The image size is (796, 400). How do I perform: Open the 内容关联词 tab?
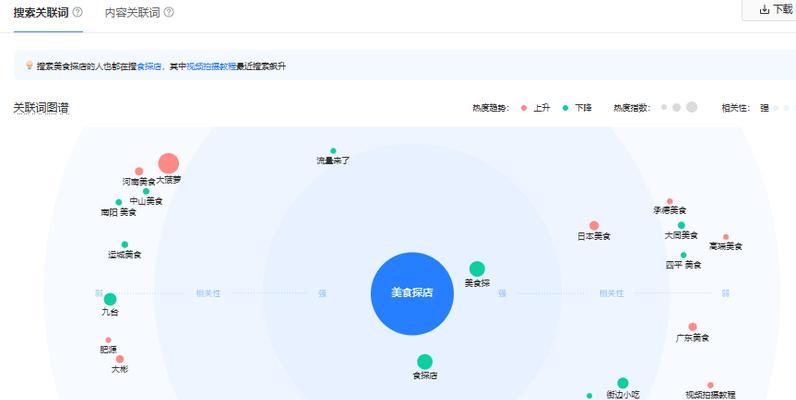[132, 13]
